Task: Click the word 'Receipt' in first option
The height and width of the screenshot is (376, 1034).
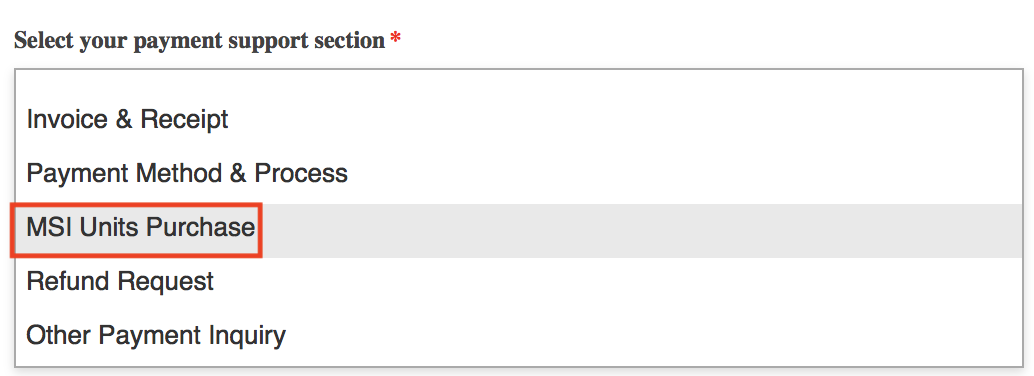Action: [184, 119]
